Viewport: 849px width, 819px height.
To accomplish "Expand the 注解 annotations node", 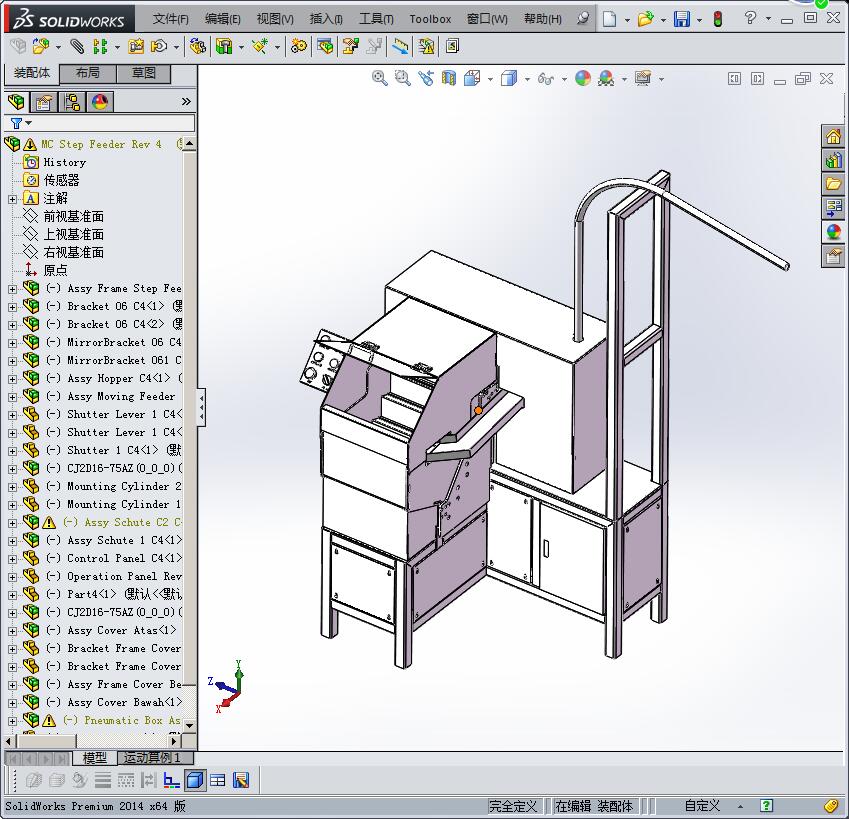I will point(12,199).
